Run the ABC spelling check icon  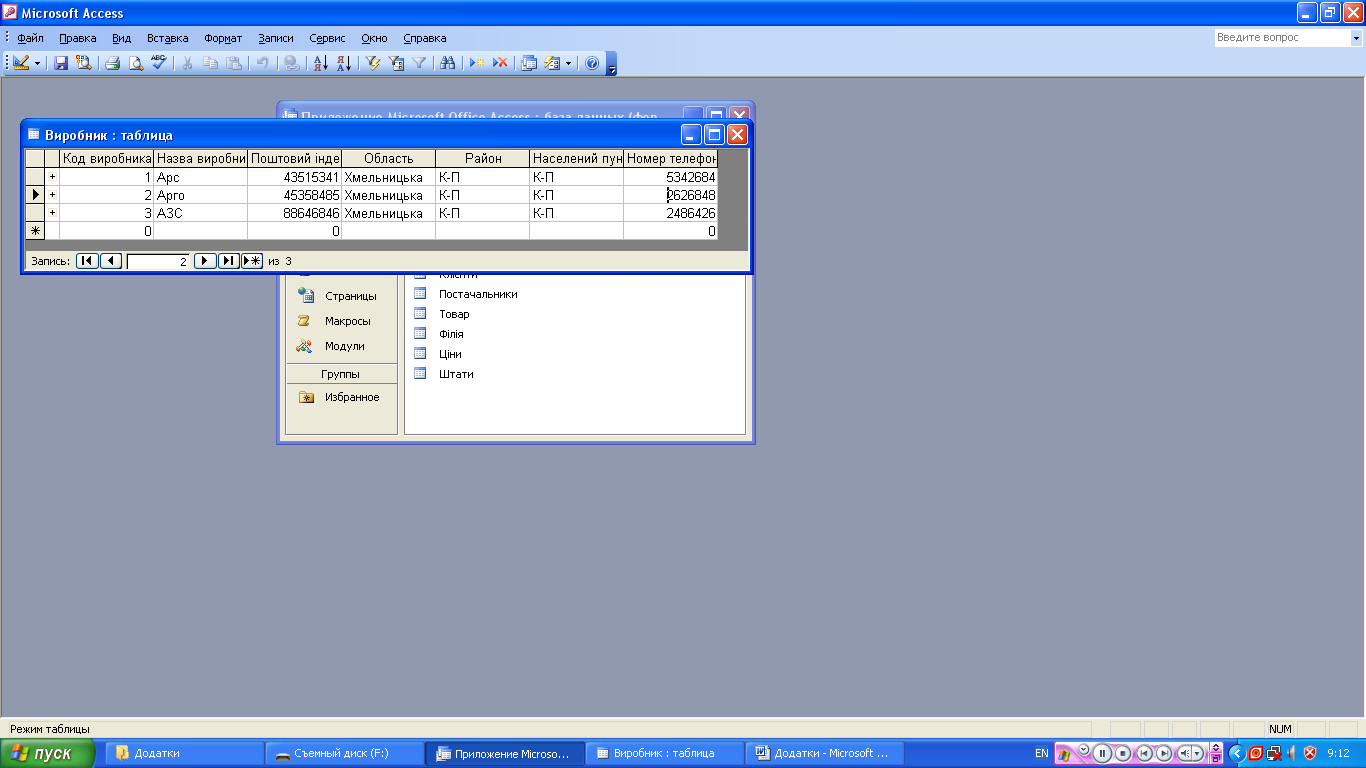pos(158,62)
